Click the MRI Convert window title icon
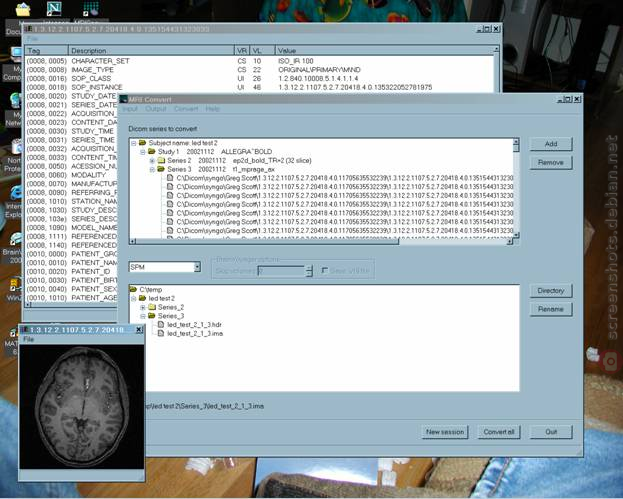Image resolution: width=623 pixels, height=499 pixels. coord(123,99)
